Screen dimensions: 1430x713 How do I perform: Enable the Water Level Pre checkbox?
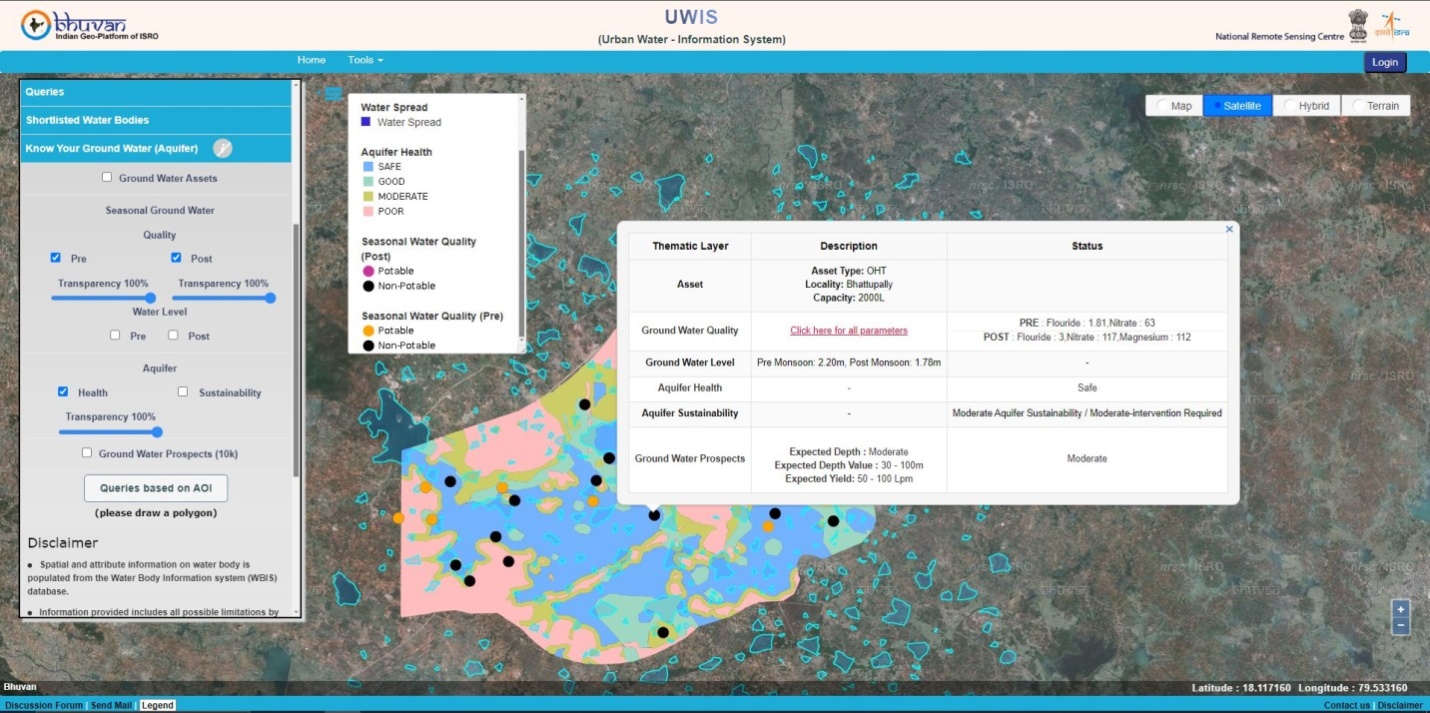tap(116, 335)
